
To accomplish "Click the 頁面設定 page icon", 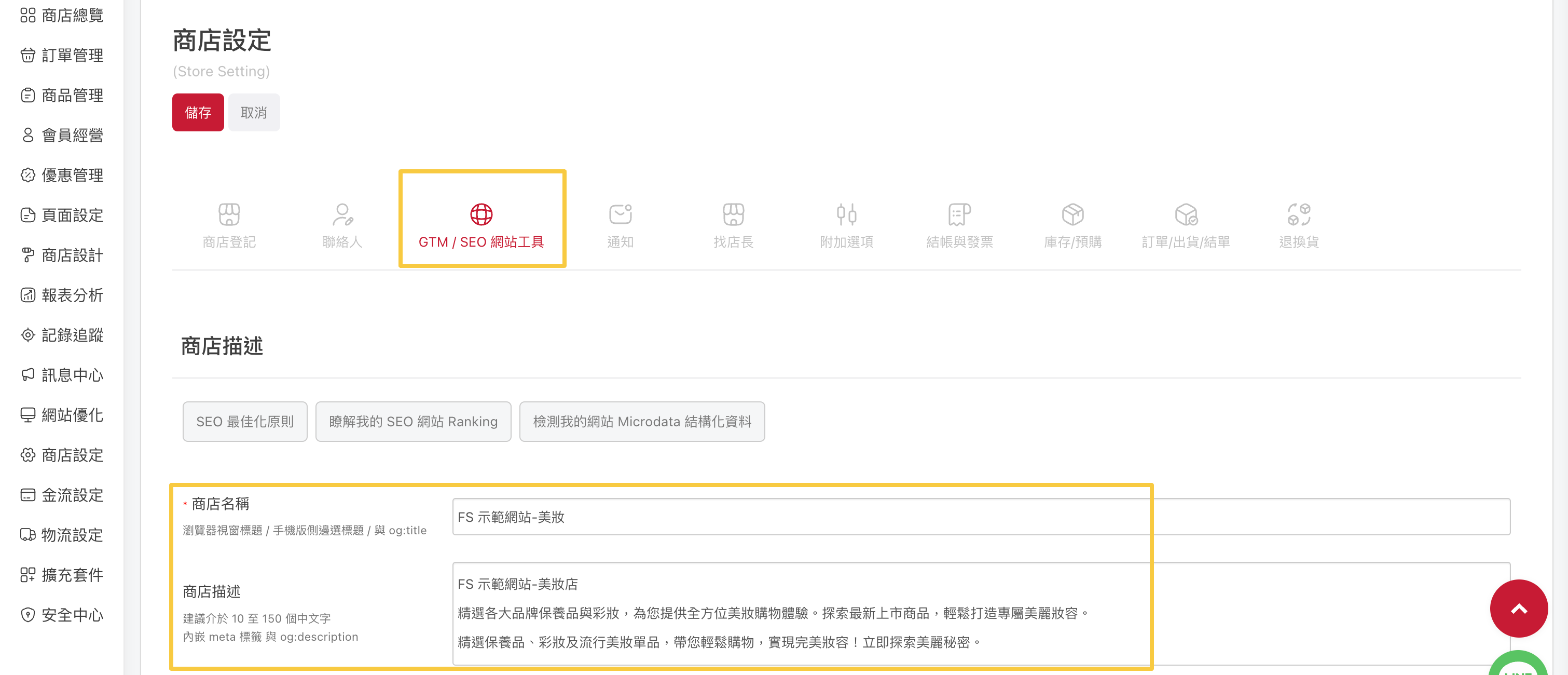I will pyautogui.click(x=28, y=215).
